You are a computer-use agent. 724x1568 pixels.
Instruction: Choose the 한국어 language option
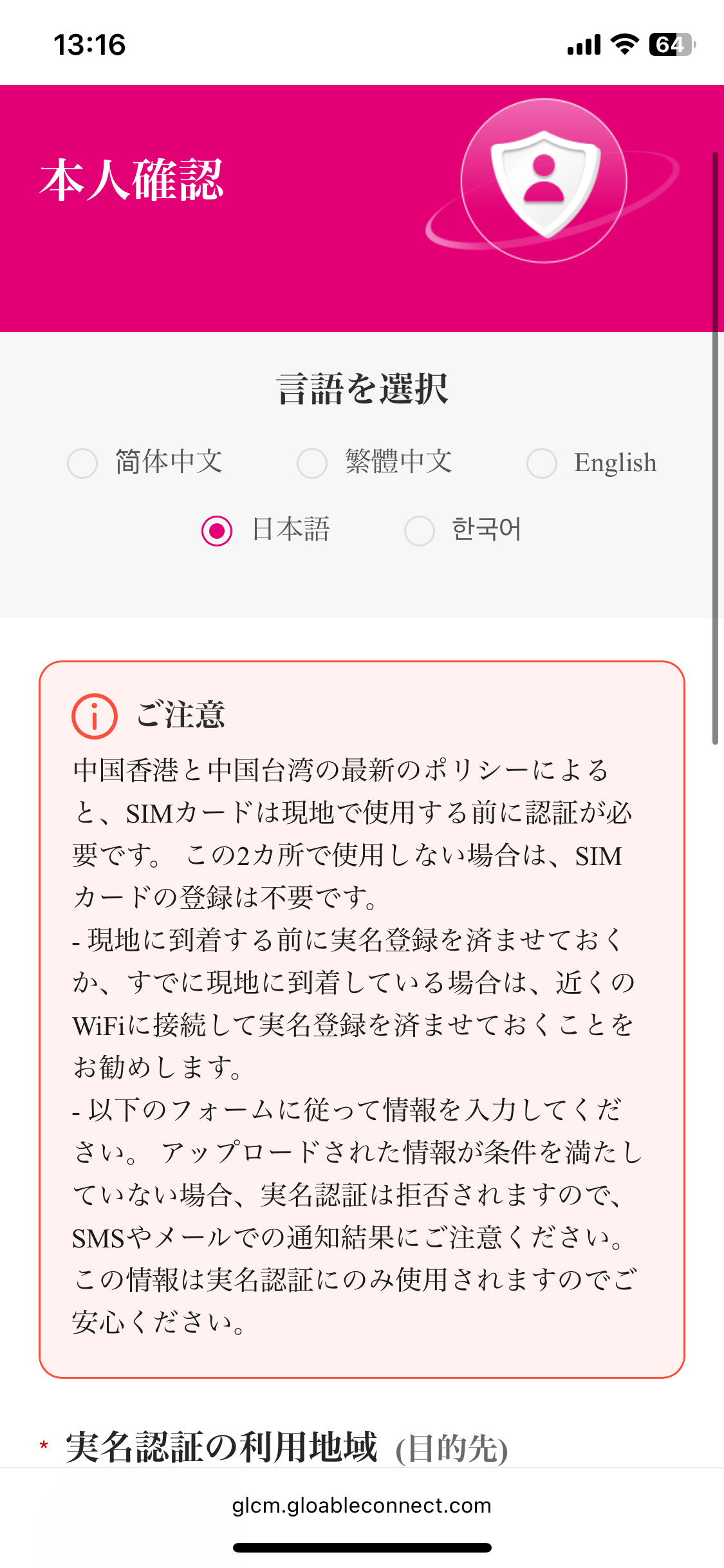point(420,530)
